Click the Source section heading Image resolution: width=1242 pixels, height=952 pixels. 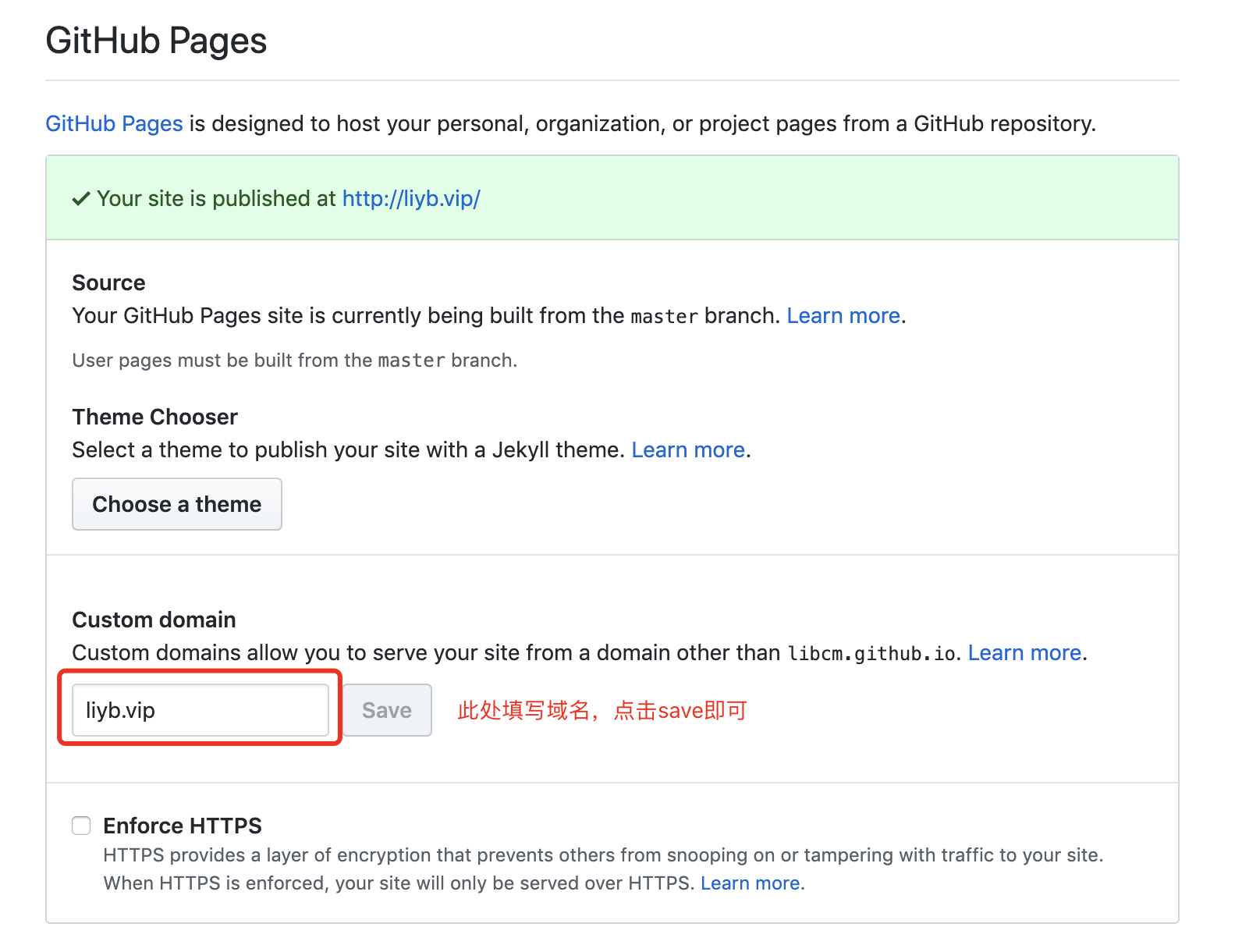pyautogui.click(x=108, y=282)
